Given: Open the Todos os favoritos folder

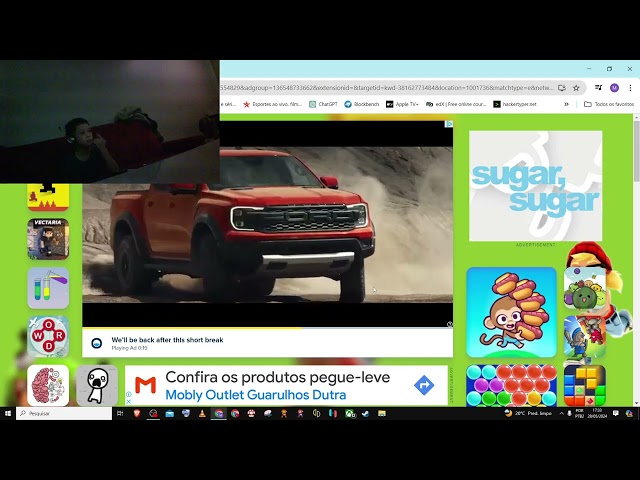Looking at the screenshot, I should 609,104.
